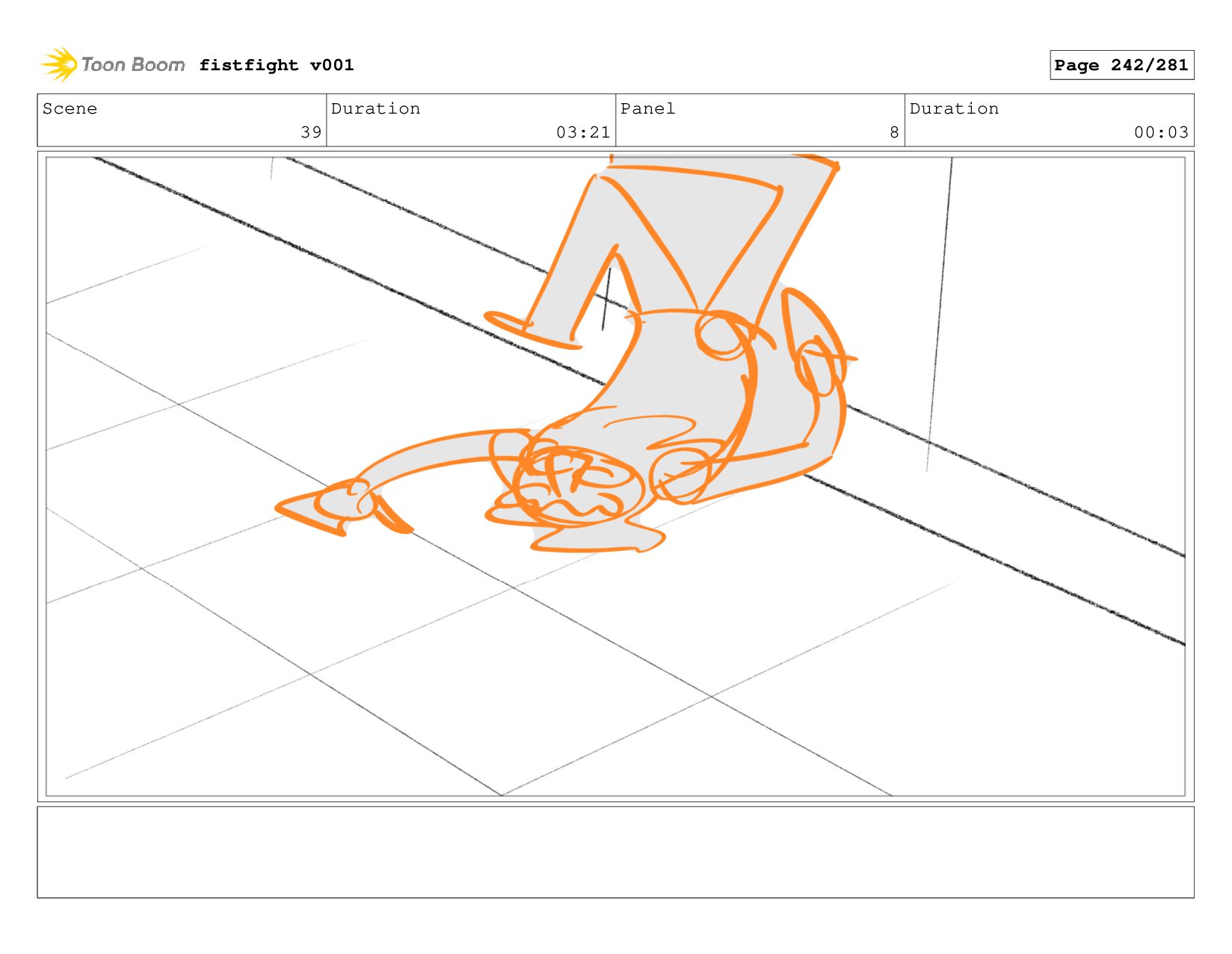This screenshot has width=1232, height=954.
Task: Click the panel number 8 value
Action: [894, 132]
